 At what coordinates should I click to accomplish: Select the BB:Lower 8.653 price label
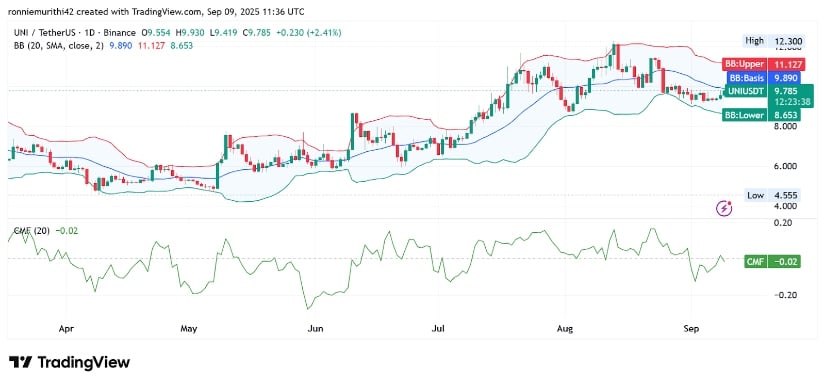(x=762, y=115)
